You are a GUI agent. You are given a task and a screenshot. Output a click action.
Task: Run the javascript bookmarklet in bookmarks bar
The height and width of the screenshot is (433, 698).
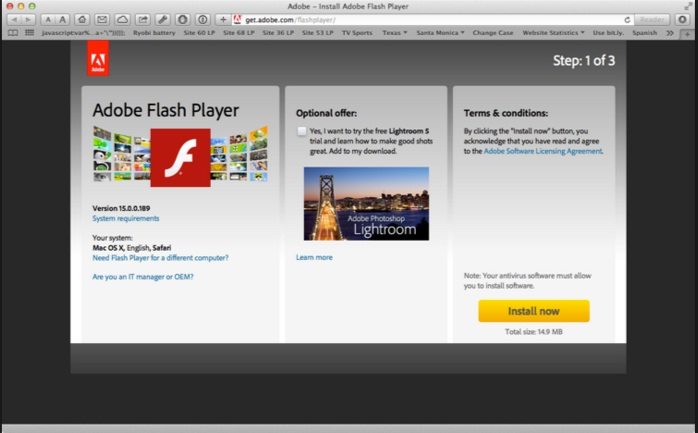click(x=83, y=33)
